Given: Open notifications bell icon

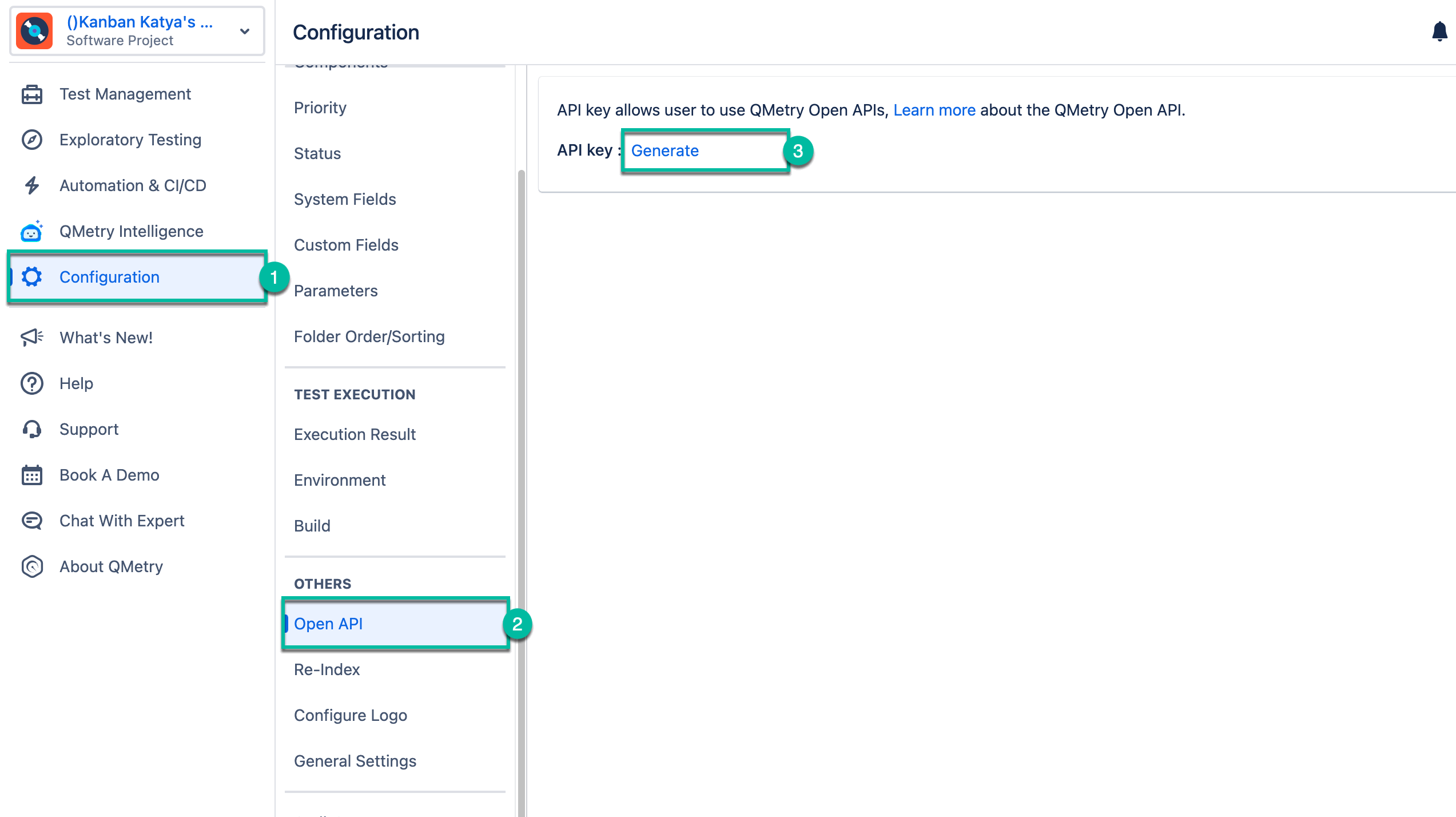Looking at the screenshot, I should point(1439,32).
